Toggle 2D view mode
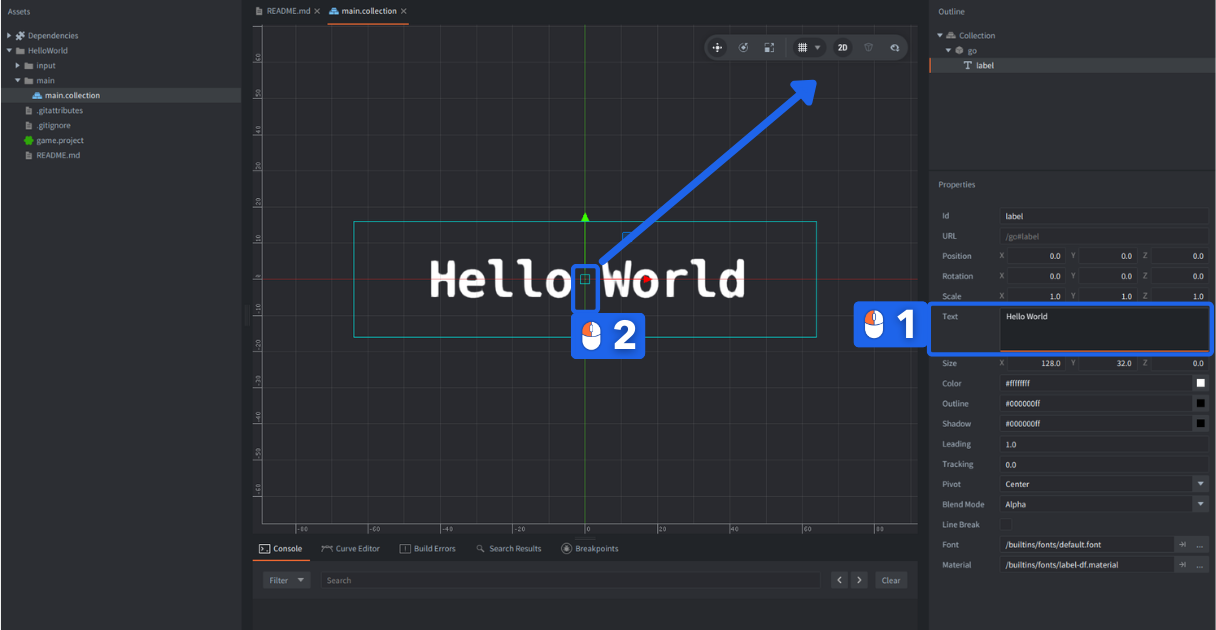 point(843,47)
